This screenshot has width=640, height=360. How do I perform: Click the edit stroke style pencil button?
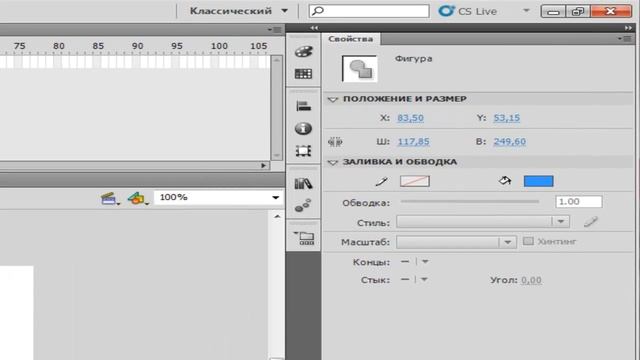(590, 222)
